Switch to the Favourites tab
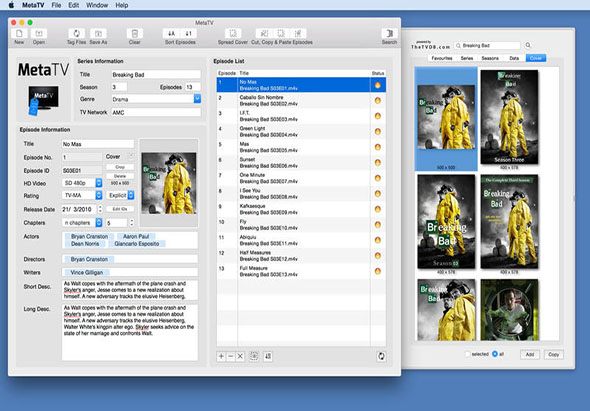 pyautogui.click(x=442, y=58)
